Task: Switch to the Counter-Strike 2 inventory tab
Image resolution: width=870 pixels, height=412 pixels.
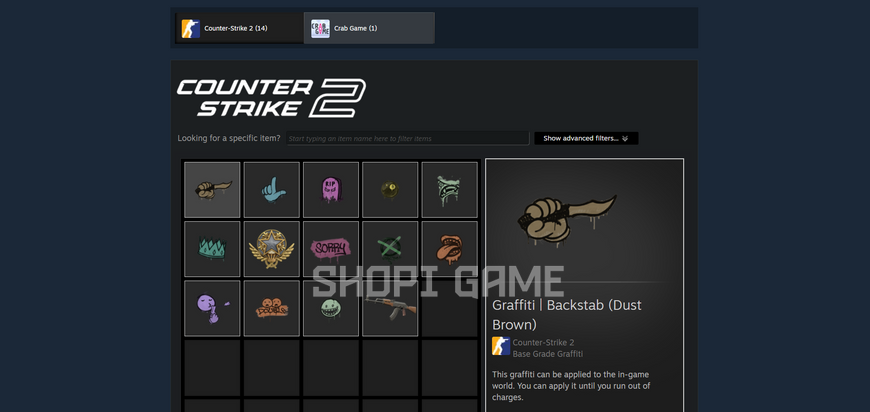Action: click(239, 28)
